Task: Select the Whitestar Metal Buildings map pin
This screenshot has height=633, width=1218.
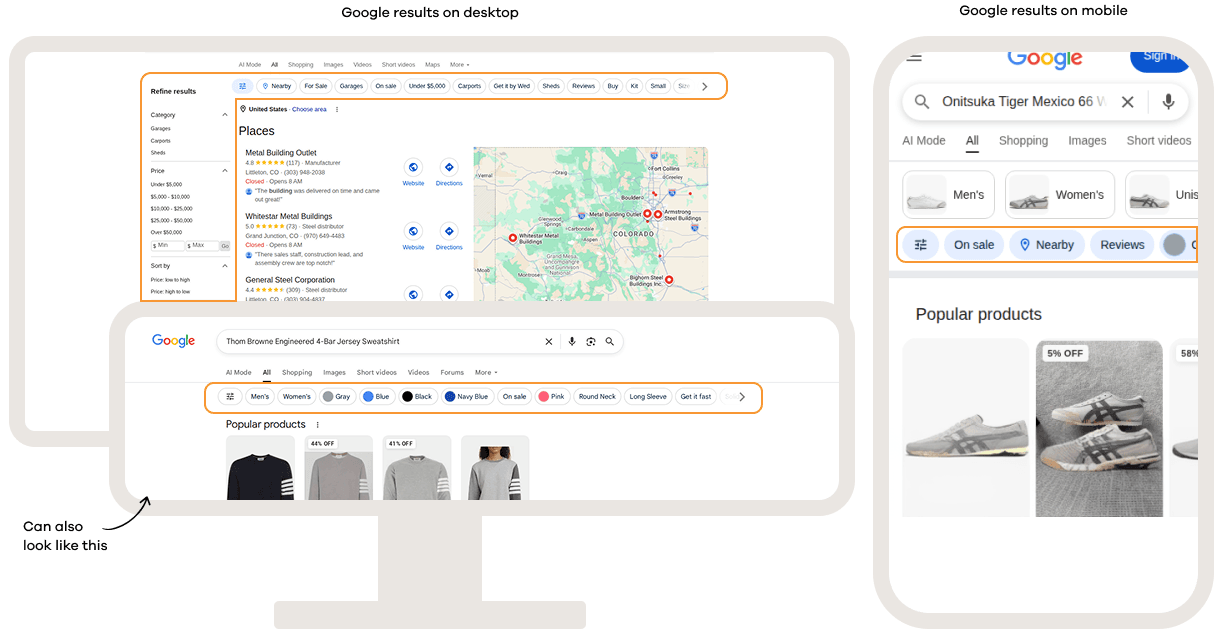Action: point(513,238)
